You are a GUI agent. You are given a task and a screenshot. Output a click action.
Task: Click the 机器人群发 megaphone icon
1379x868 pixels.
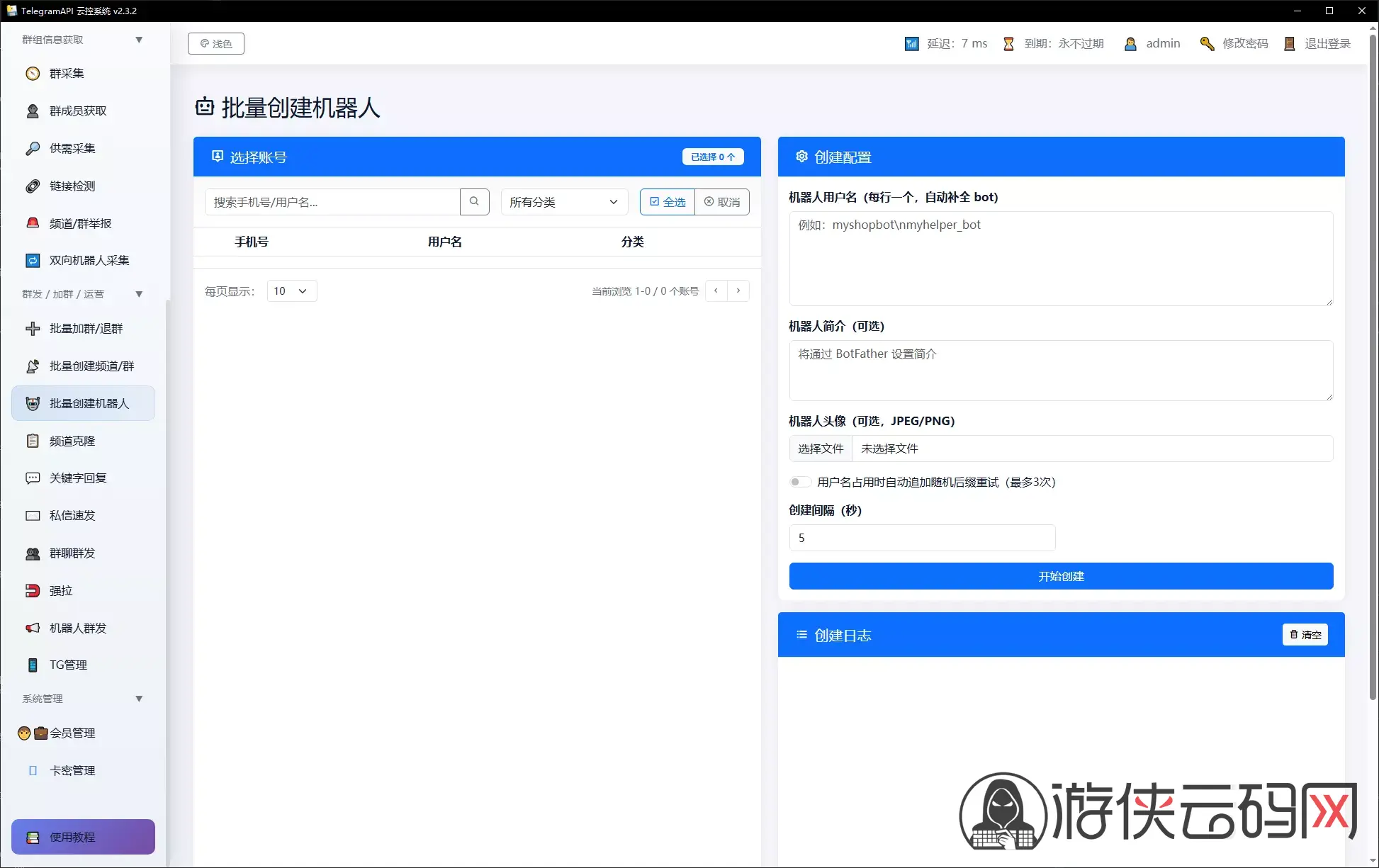click(x=33, y=628)
